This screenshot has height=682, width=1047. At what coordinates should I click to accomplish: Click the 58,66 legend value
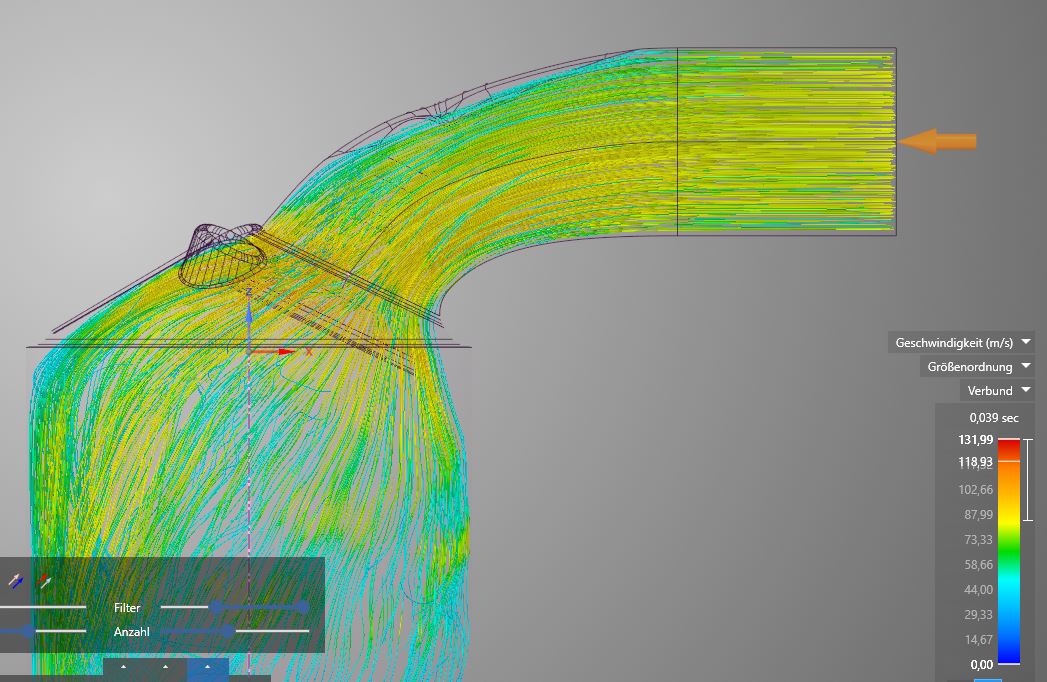(x=978, y=564)
